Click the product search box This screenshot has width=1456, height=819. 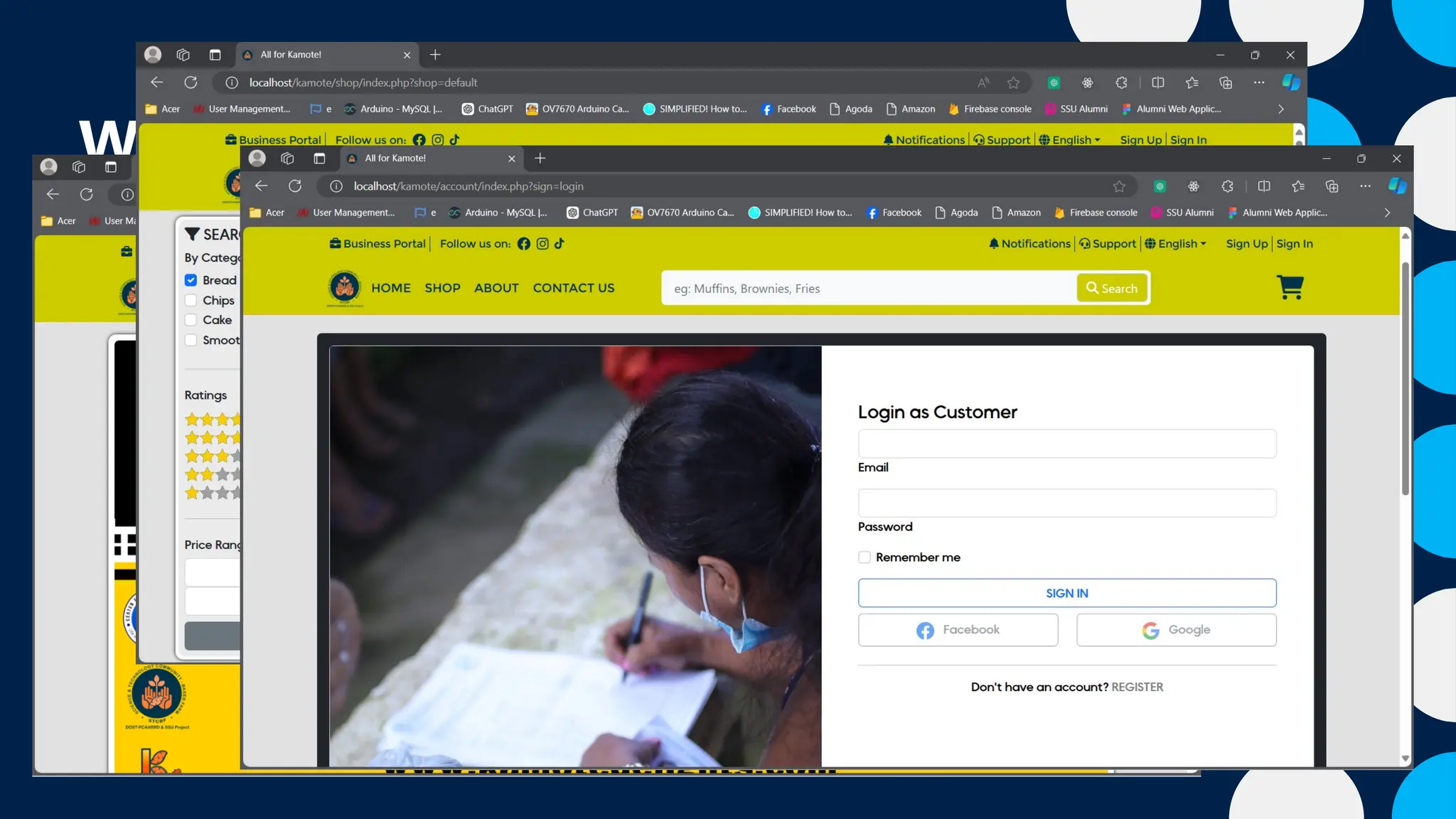[x=869, y=288]
